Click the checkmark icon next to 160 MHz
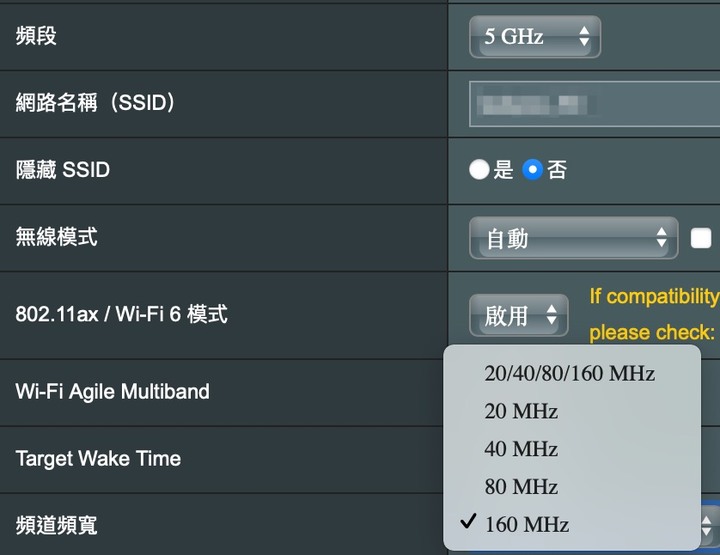Image resolution: width=720 pixels, height=555 pixels. (468, 521)
